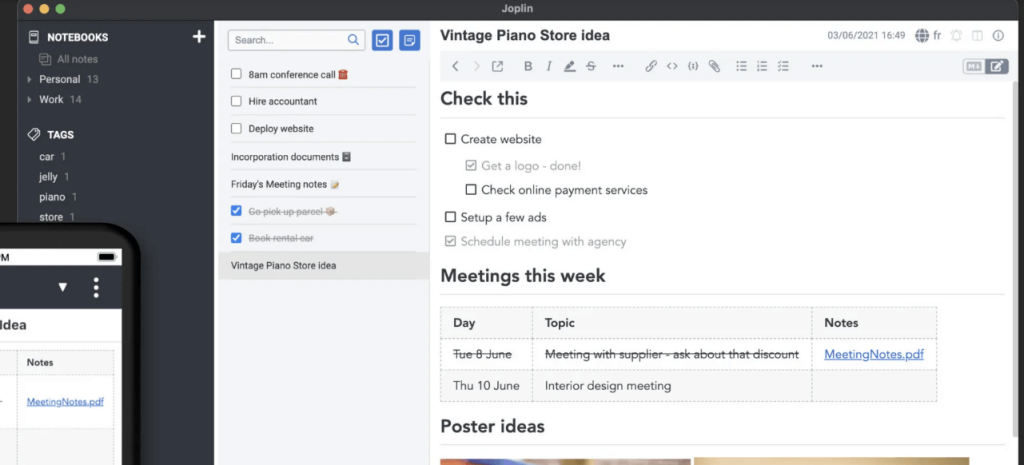The image size is (1024, 465).
Task: Apply highlight formatting
Action: tap(569, 66)
